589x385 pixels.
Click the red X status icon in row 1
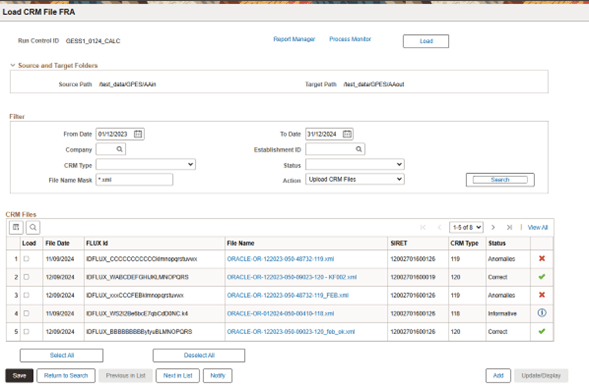tap(542, 258)
